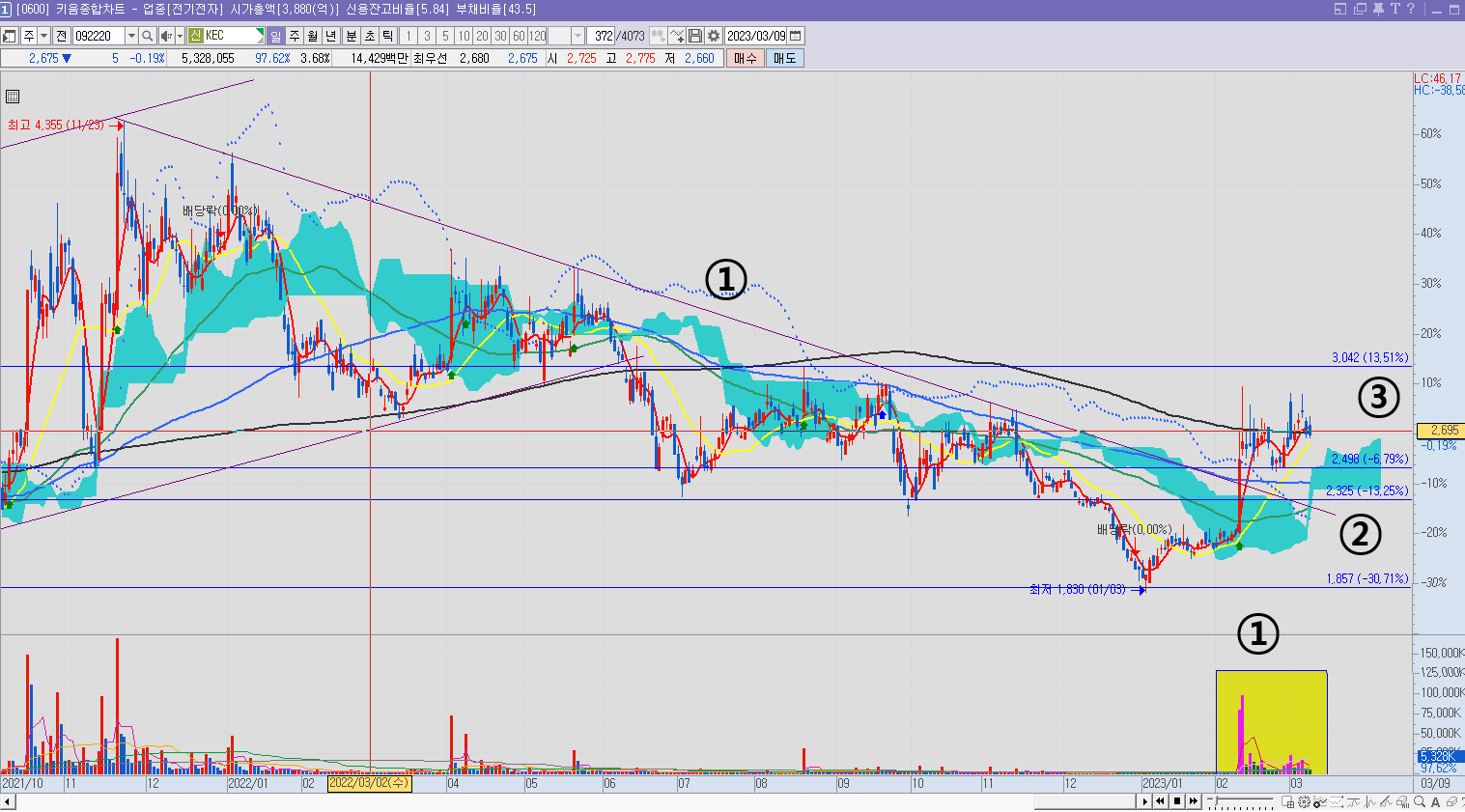Click the stock code input 092220
This screenshot has width=1465, height=812.
[x=99, y=36]
